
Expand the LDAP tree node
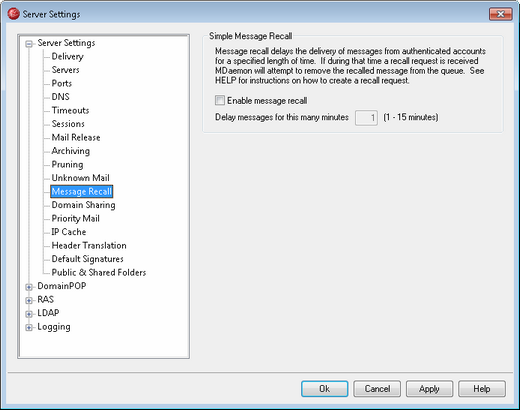[29, 314]
